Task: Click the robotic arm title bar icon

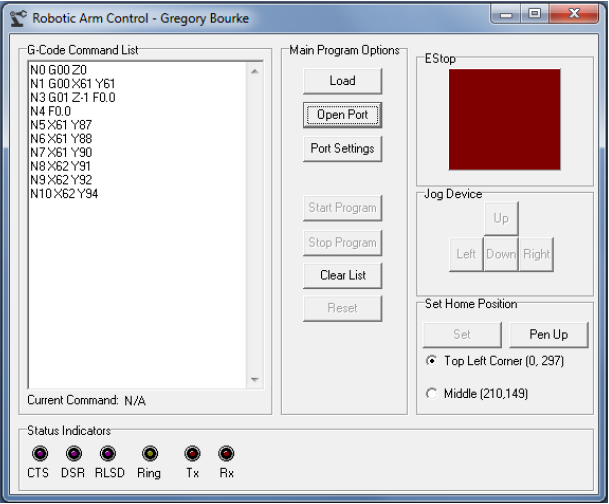Action: (18, 18)
